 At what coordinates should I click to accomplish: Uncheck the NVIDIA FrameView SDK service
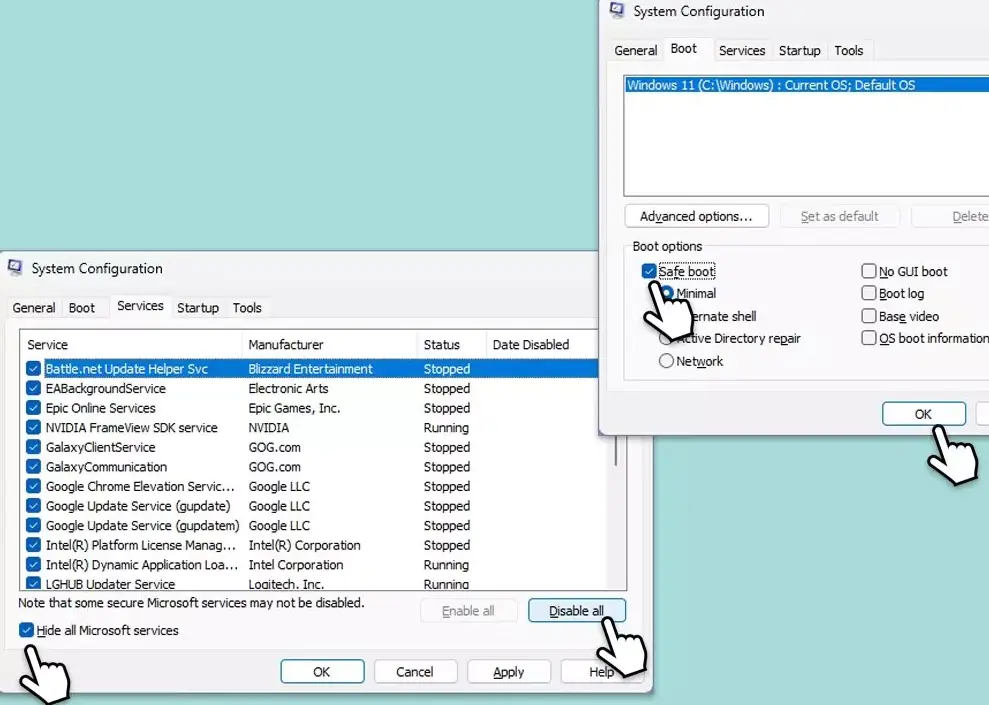[33, 427]
